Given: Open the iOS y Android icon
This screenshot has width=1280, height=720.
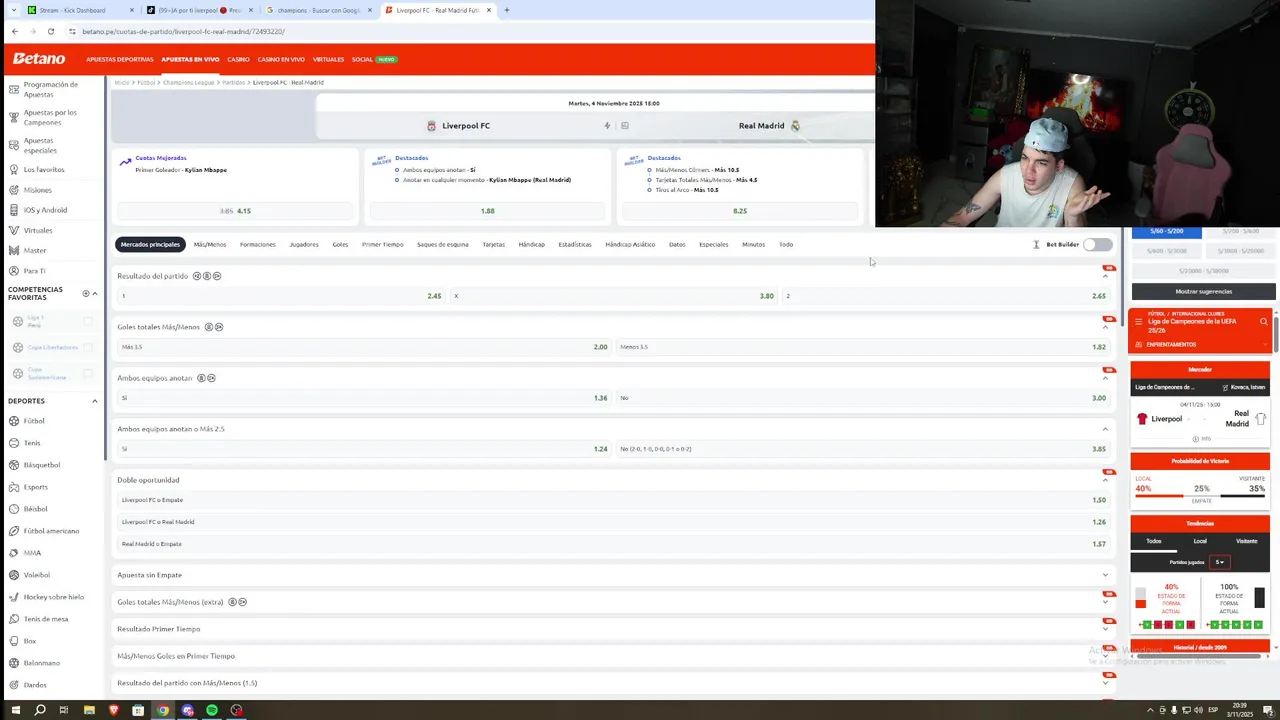Looking at the screenshot, I should pyautogui.click(x=14, y=210).
